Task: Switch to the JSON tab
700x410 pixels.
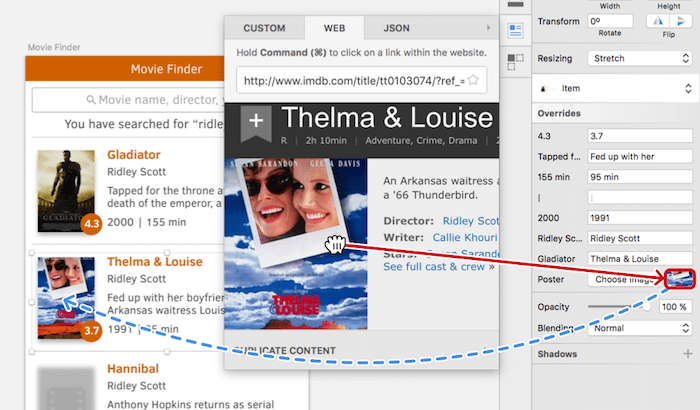Action: click(396, 28)
